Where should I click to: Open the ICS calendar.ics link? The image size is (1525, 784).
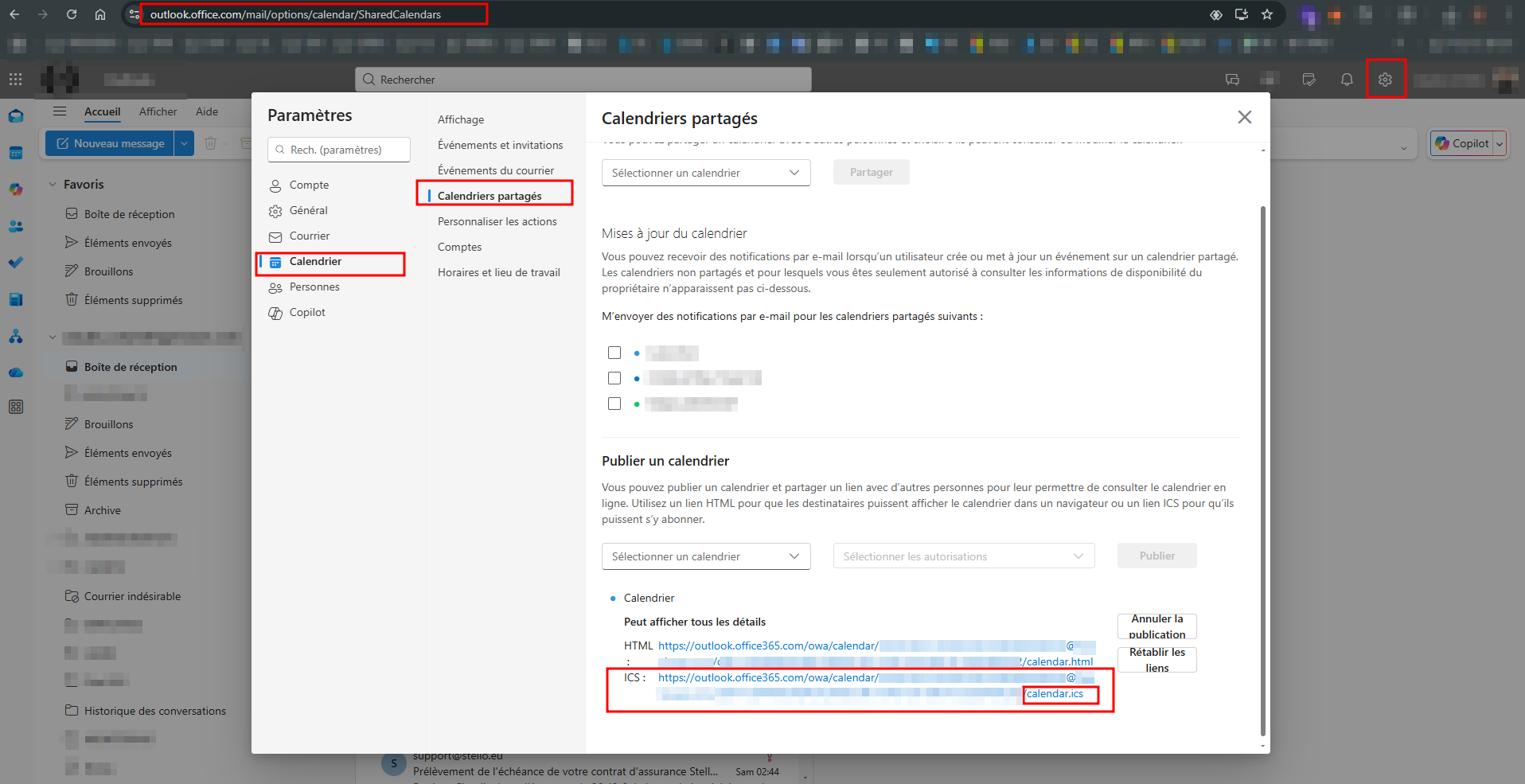point(1055,694)
